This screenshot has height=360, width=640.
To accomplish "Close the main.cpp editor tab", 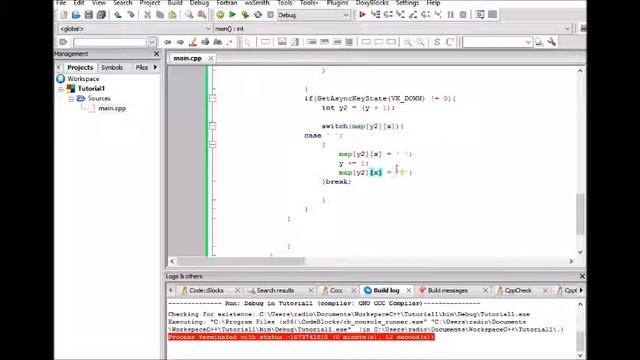I will tap(211, 58).
